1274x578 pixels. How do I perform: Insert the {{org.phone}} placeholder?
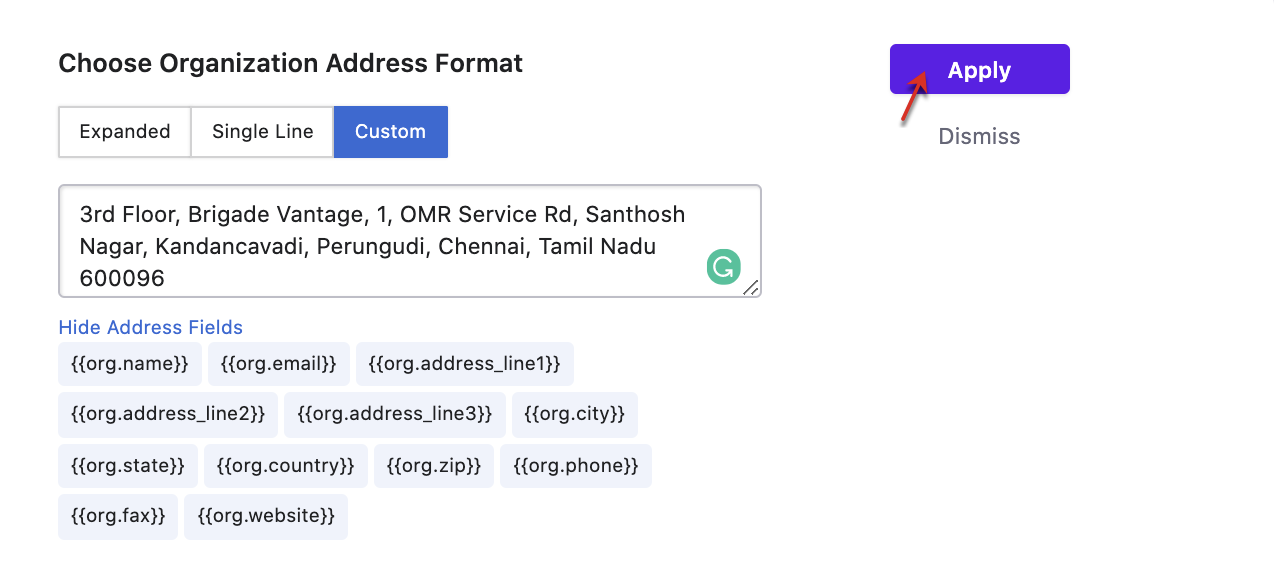coord(576,466)
